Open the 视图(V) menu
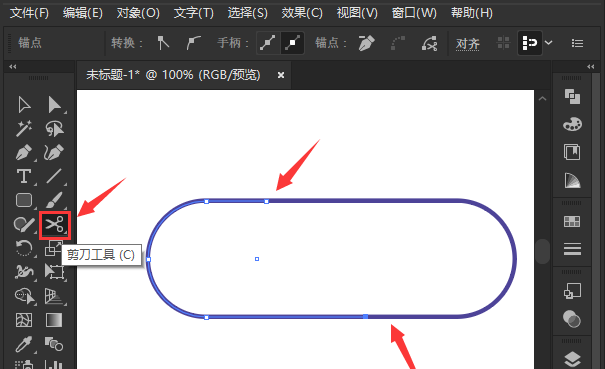This screenshot has width=605, height=369. tap(357, 13)
